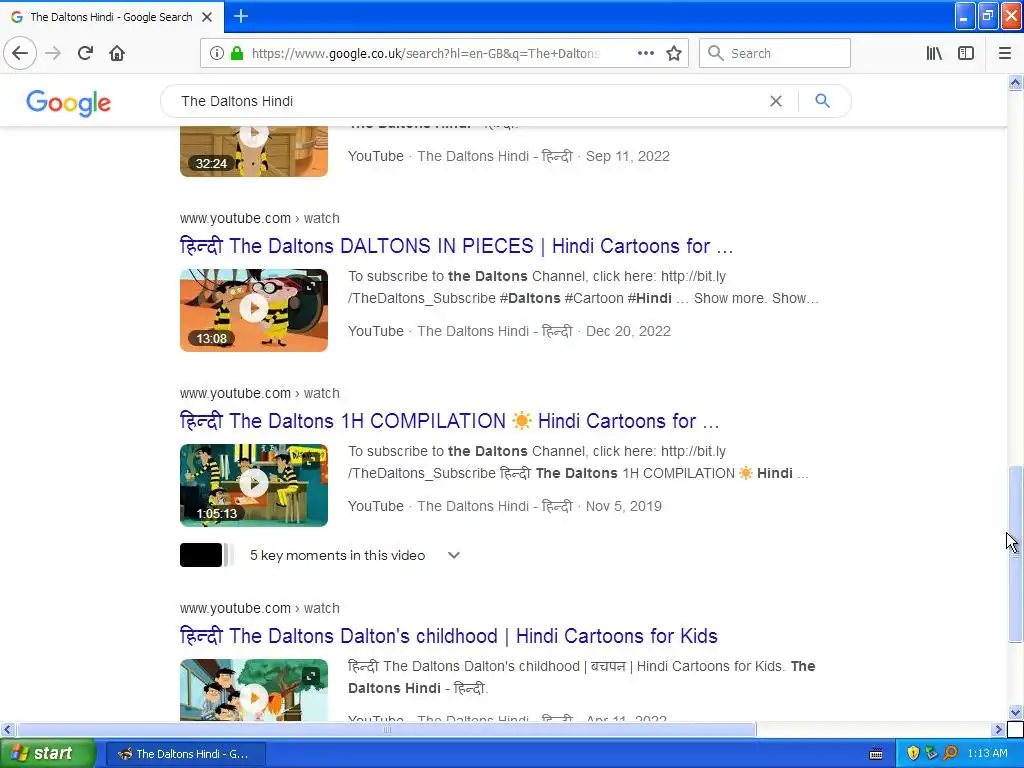Open the browser home page
The width and height of the screenshot is (1024, 768).
point(117,54)
